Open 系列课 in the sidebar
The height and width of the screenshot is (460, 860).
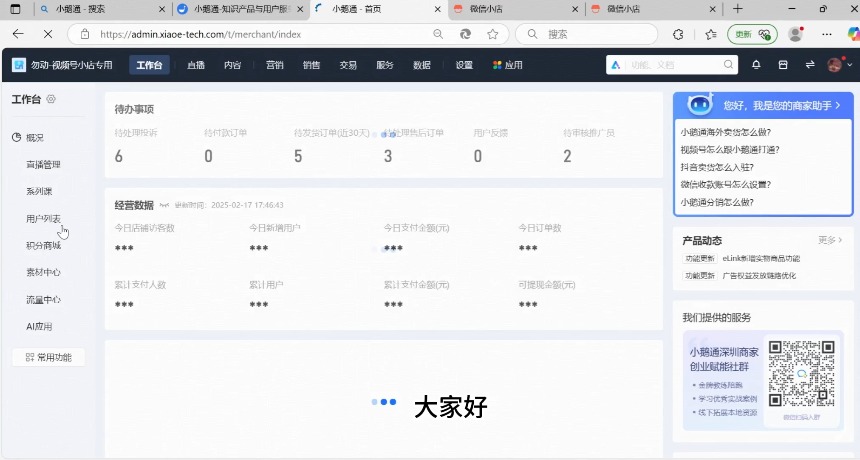pos(39,191)
